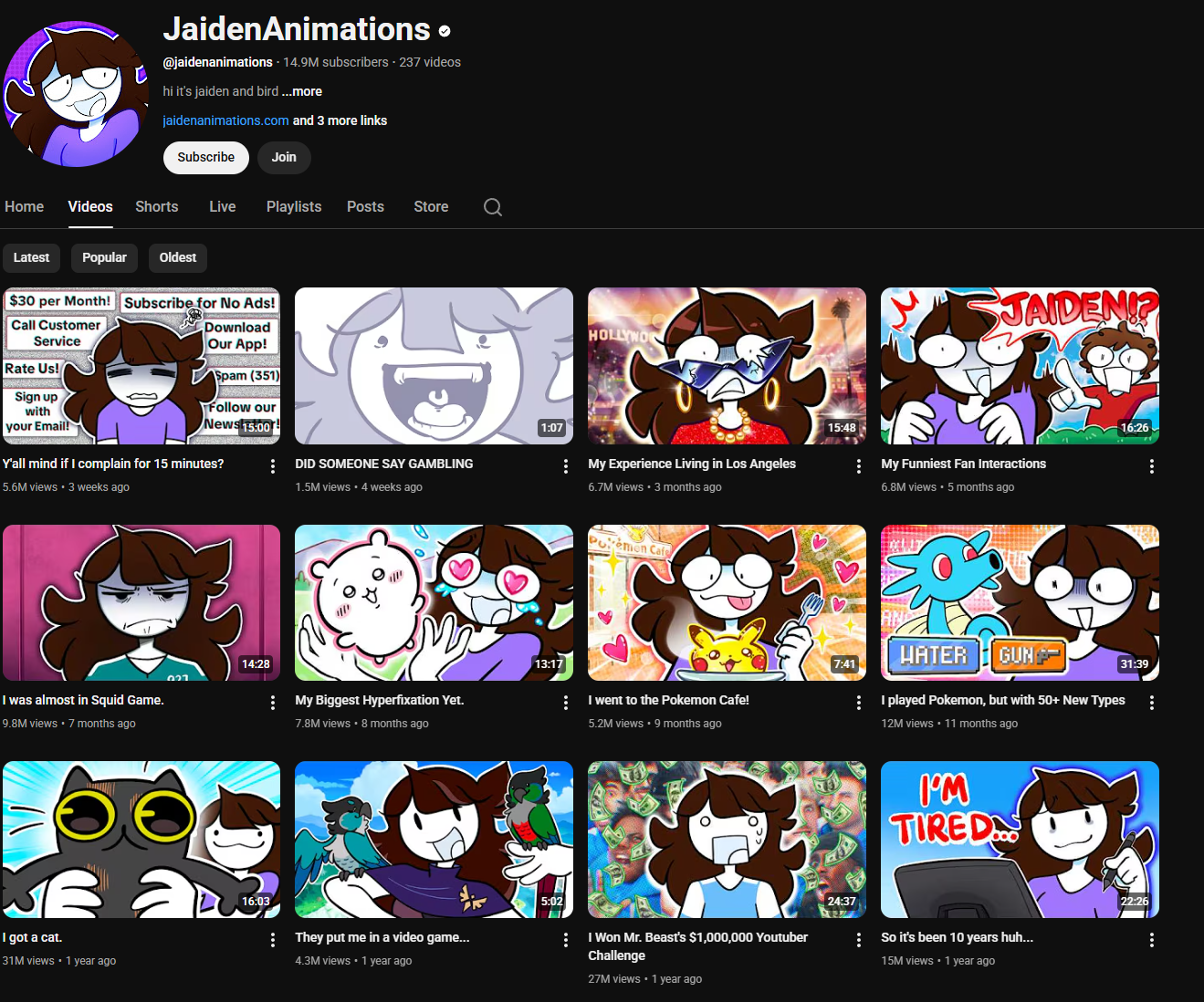The width and height of the screenshot is (1204, 1002).
Task: Open the Store tab
Action: (x=431, y=207)
